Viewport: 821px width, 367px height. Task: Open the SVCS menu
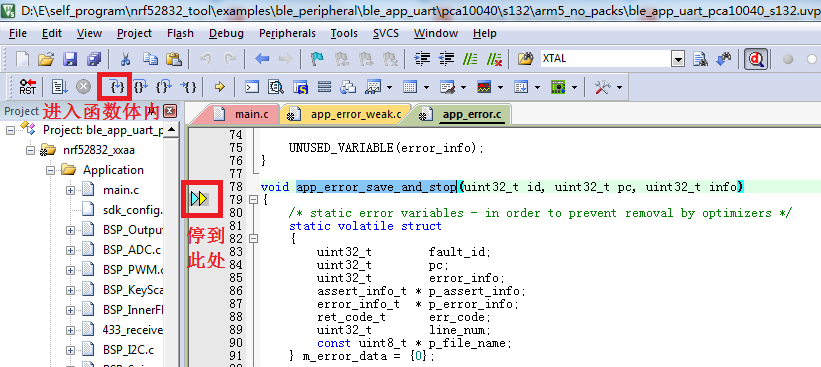tap(386, 33)
